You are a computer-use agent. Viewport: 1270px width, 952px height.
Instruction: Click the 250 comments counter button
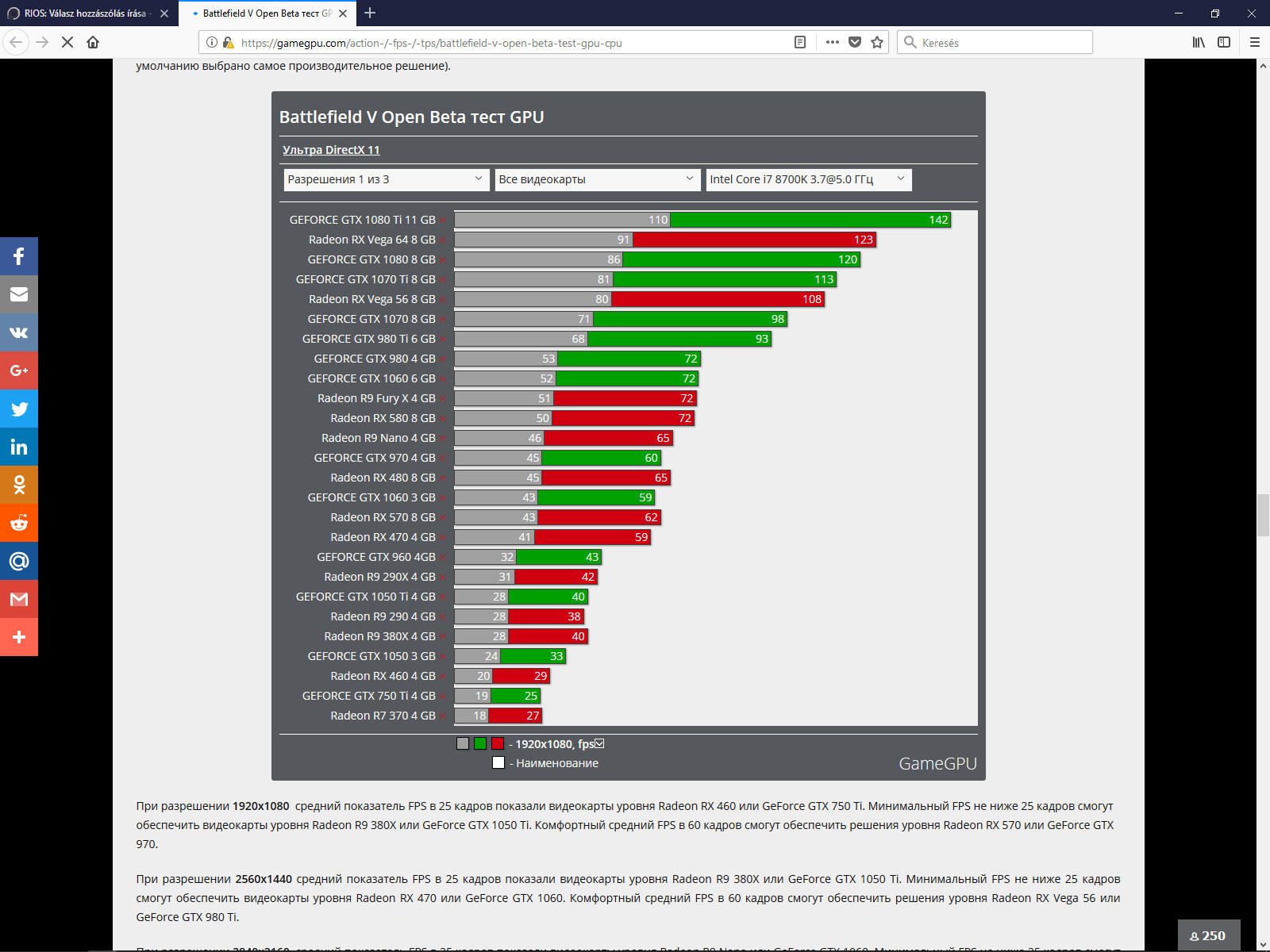coord(1208,935)
